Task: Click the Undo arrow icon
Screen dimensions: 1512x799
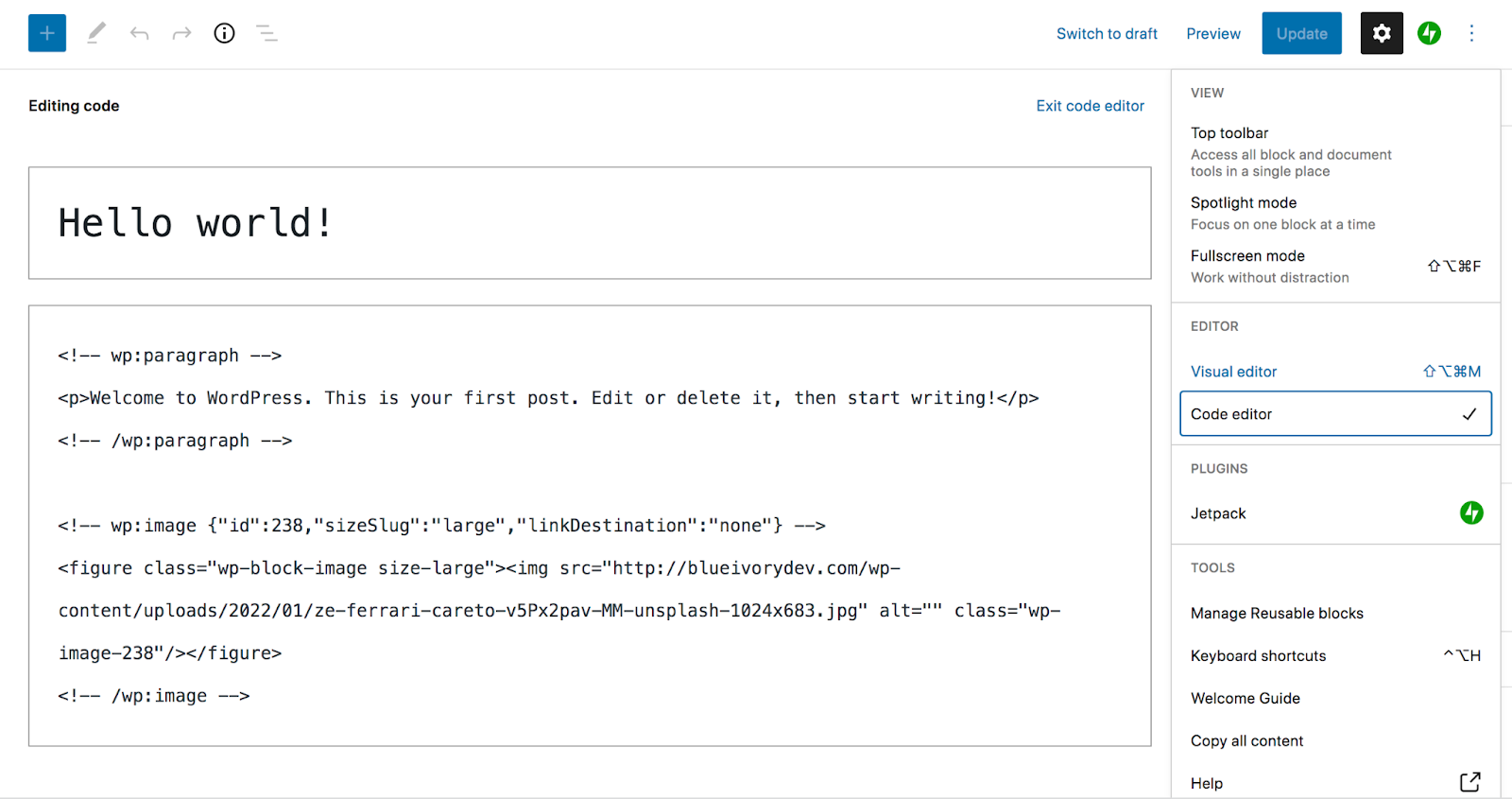Action: coord(140,33)
